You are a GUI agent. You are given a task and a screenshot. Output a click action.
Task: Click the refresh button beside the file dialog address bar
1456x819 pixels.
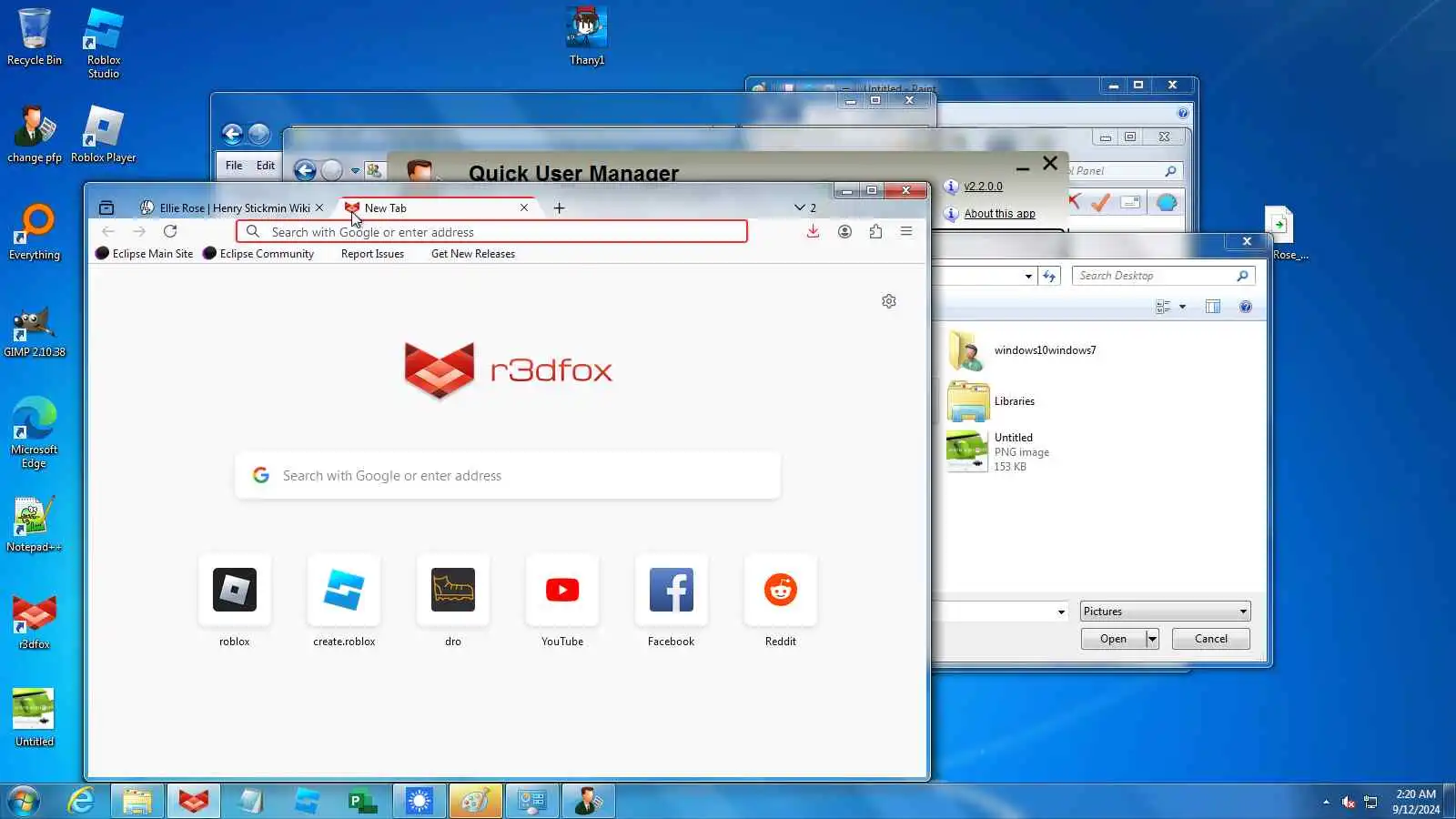[x=1050, y=276]
